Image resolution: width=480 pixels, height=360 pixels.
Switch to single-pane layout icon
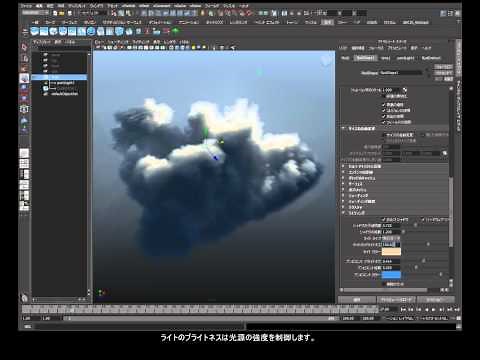24,153
